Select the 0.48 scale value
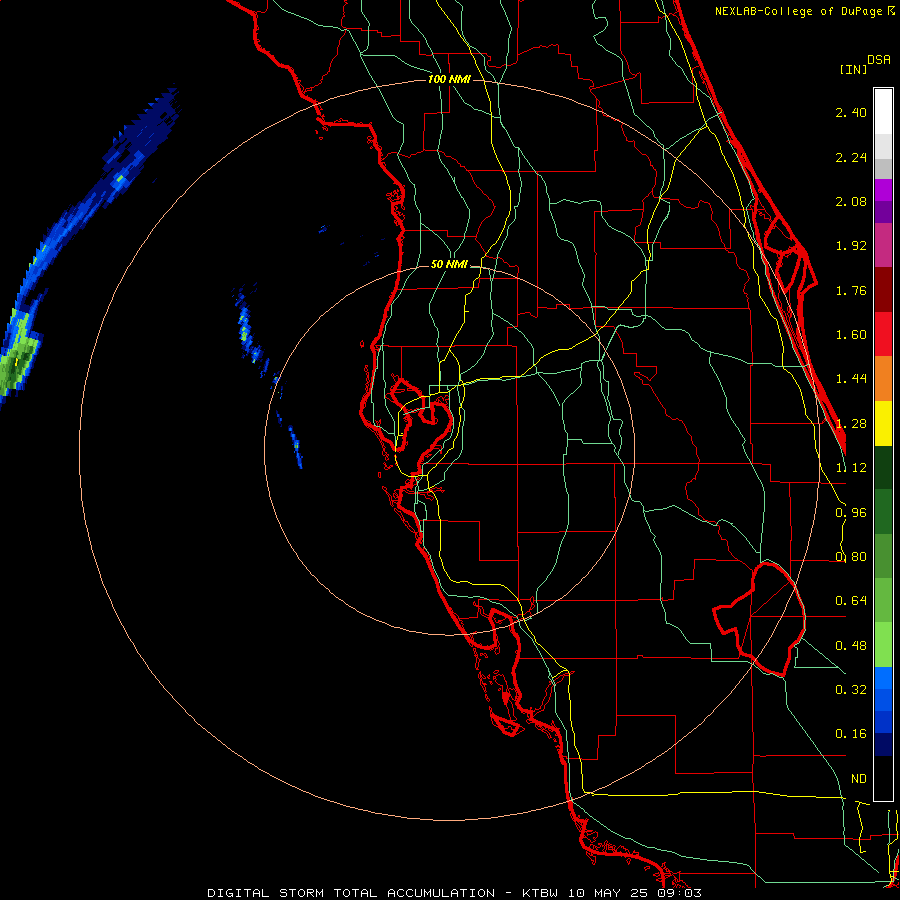 [x=851, y=646]
